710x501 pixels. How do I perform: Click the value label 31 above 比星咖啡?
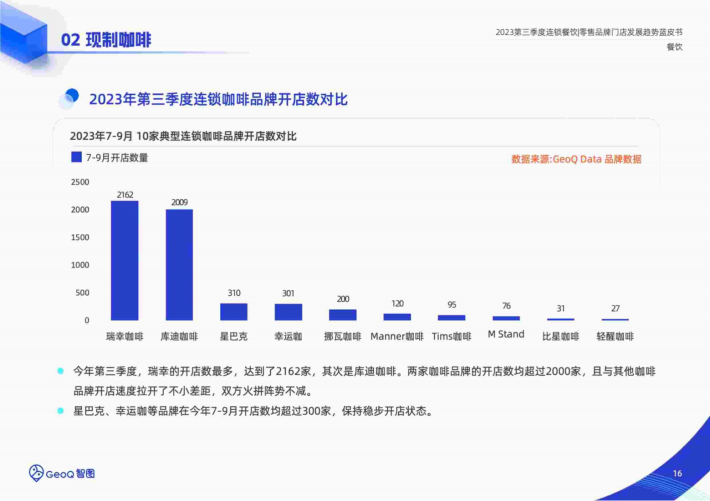point(561,308)
